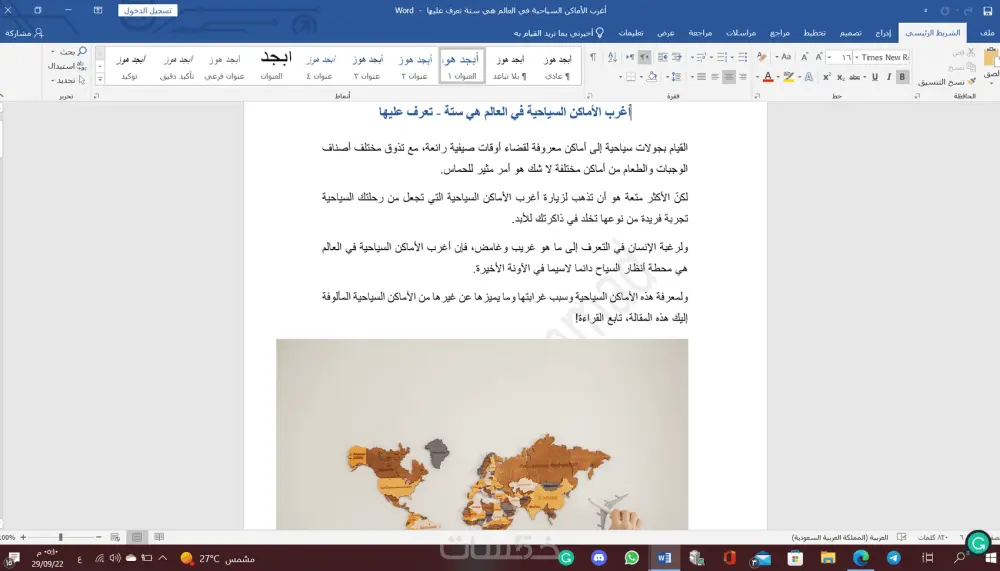1000x571 pixels.
Task: Apply strikethrough (abc) formatting
Action: (x=855, y=77)
